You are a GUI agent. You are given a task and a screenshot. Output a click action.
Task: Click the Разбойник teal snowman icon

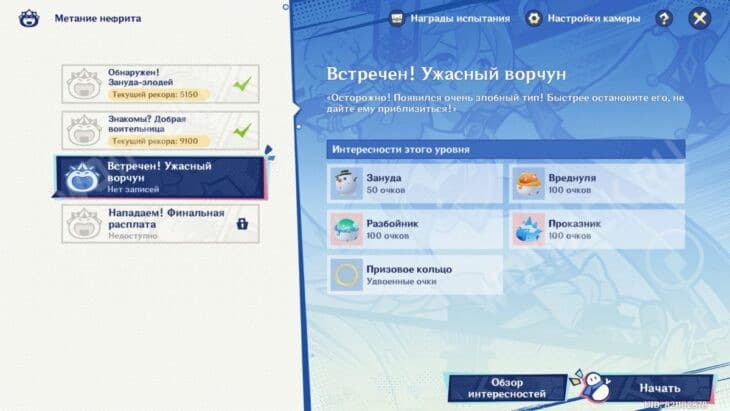tap(346, 229)
